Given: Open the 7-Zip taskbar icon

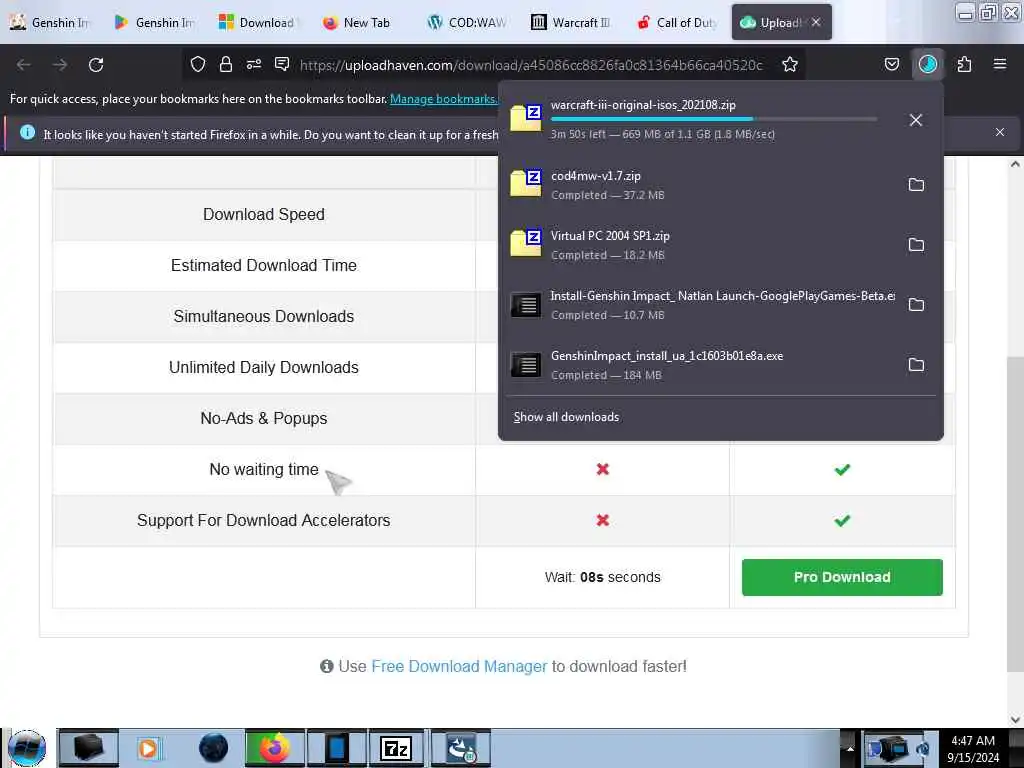Looking at the screenshot, I should (x=396, y=748).
